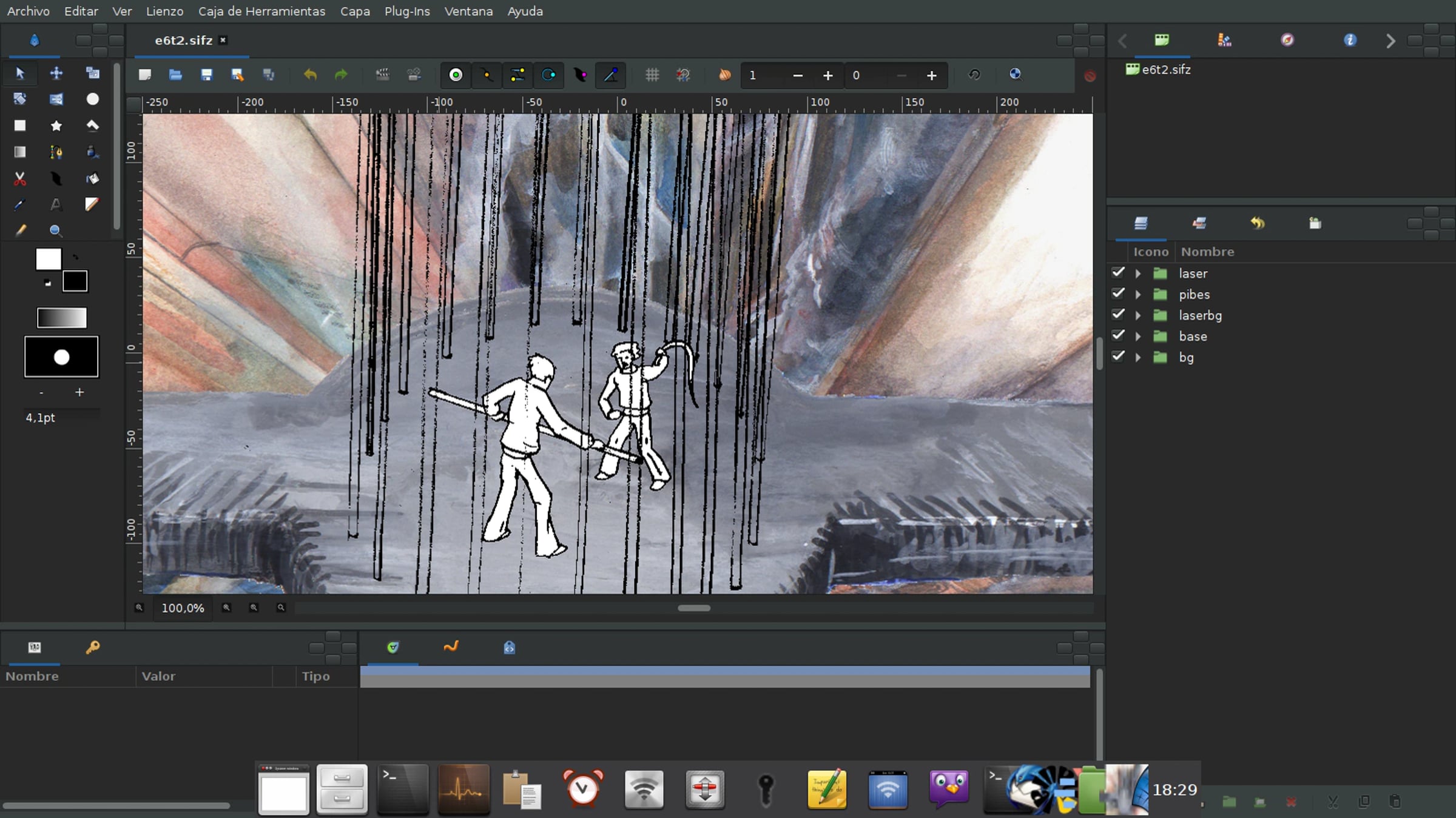Select the Scissors cut tool
The image size is (1456, 818).
click(x=20, y=178)
